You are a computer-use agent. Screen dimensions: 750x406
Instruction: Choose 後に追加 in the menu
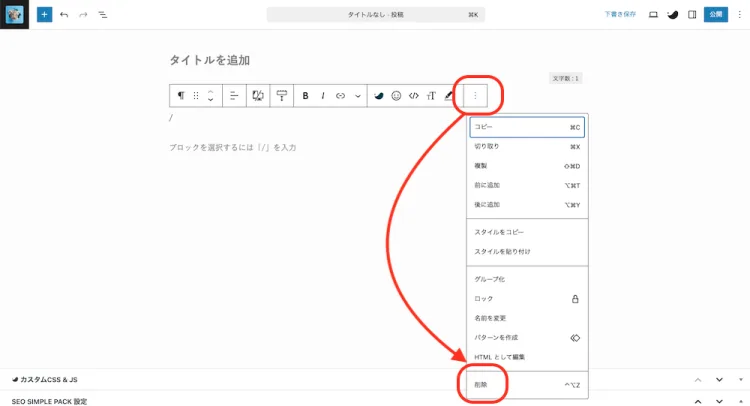[527, 205]
